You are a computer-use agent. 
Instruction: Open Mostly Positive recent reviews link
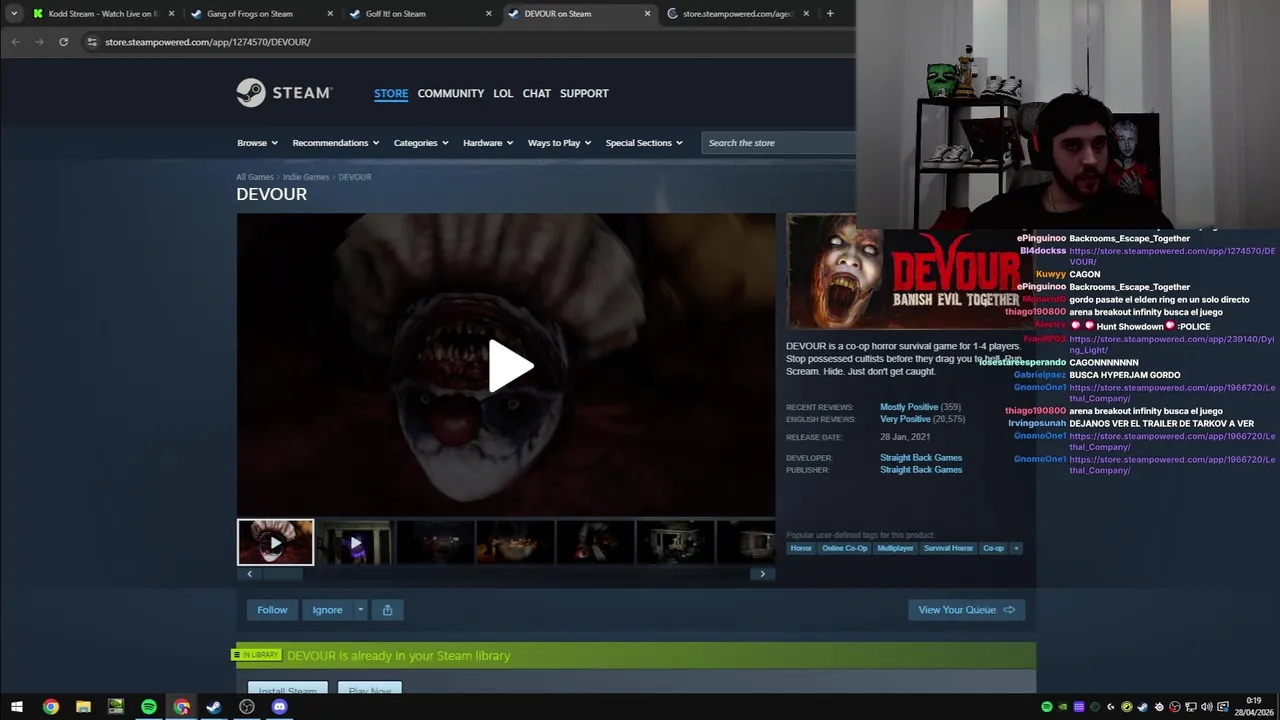coord(909,407)
